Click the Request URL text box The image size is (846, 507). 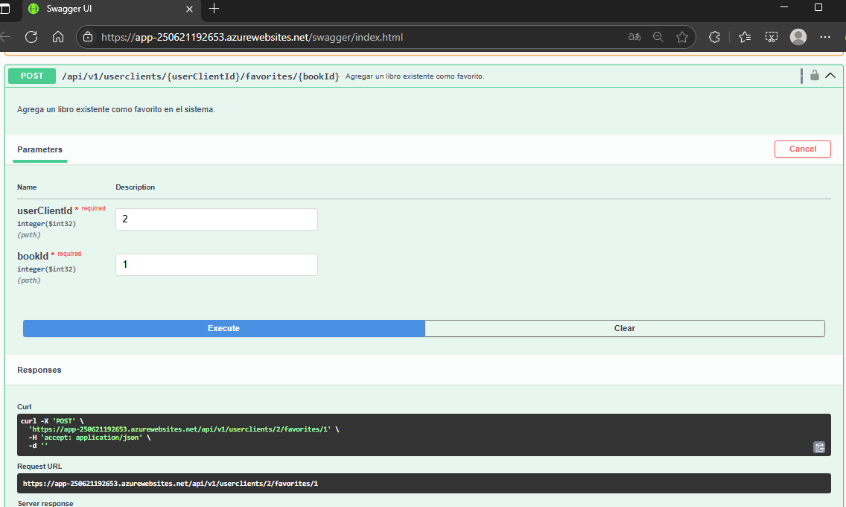424,483
